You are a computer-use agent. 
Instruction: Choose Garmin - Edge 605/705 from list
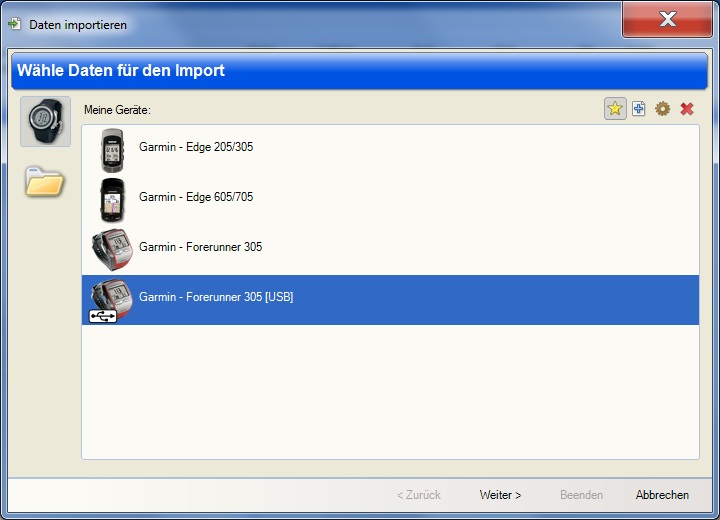[x=196, y=197]
